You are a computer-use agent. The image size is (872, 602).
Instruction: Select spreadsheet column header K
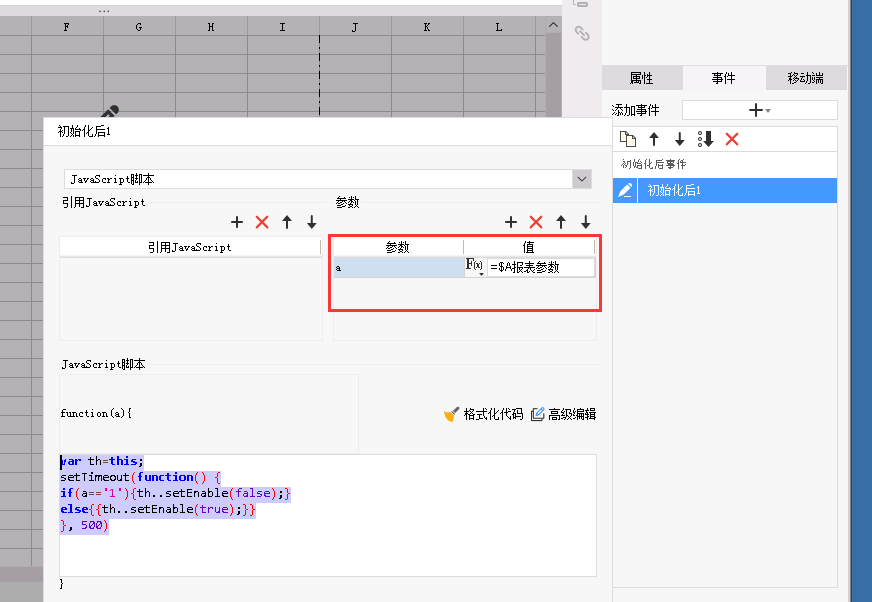(x=427, y=27)
